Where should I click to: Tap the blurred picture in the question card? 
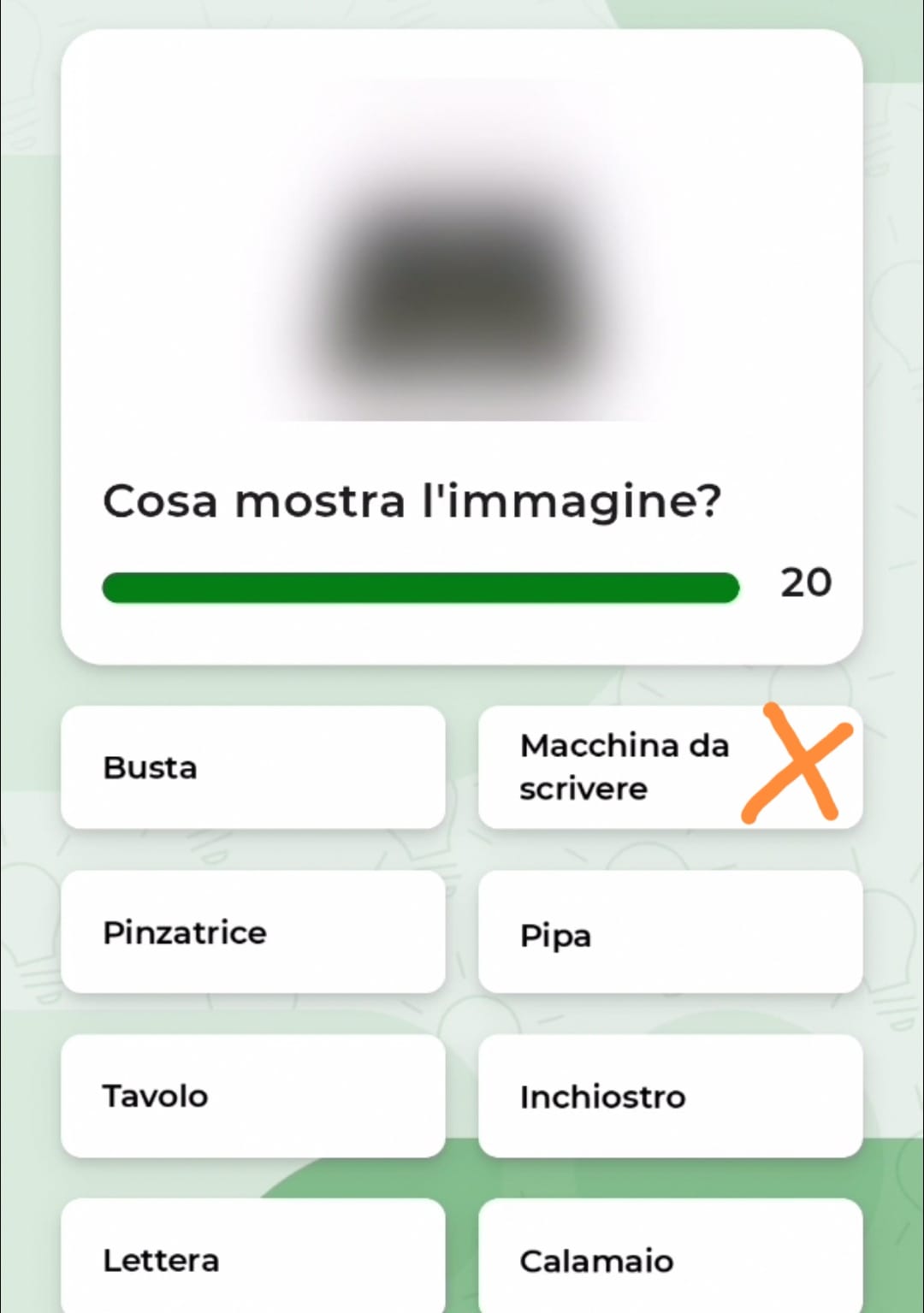[462, 250]
